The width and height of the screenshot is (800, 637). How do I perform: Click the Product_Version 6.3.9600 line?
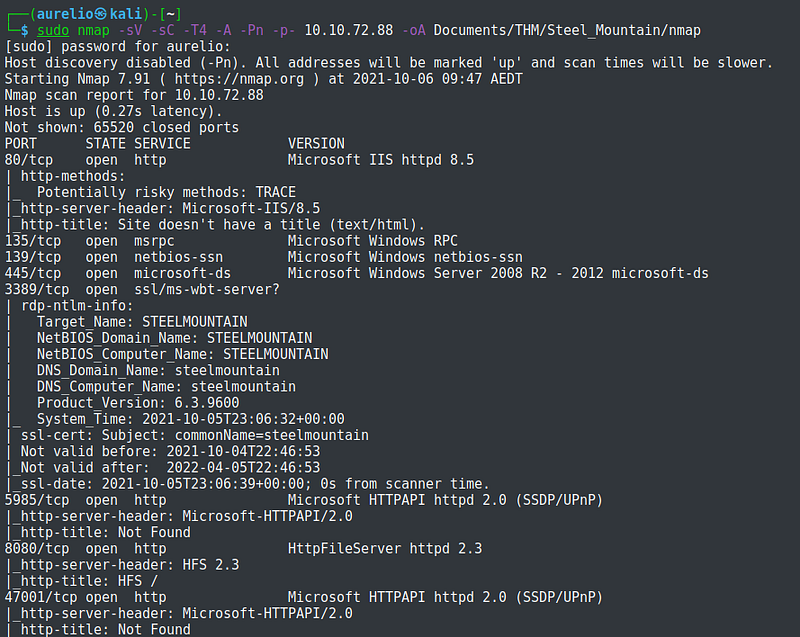pos(138,403)
